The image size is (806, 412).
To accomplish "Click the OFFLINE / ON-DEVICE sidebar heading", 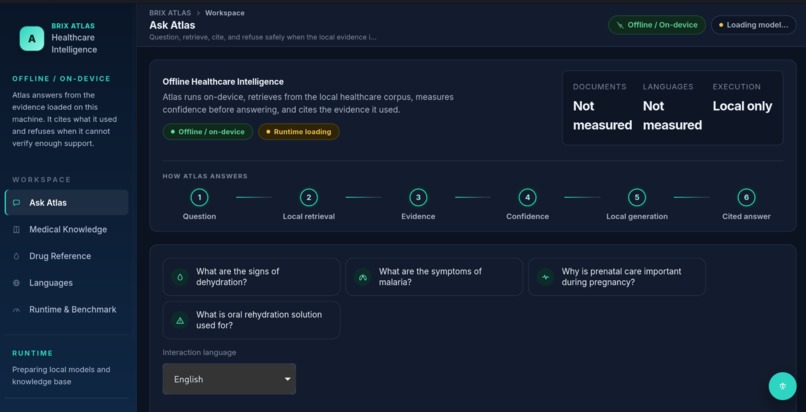I will [61, 79].
